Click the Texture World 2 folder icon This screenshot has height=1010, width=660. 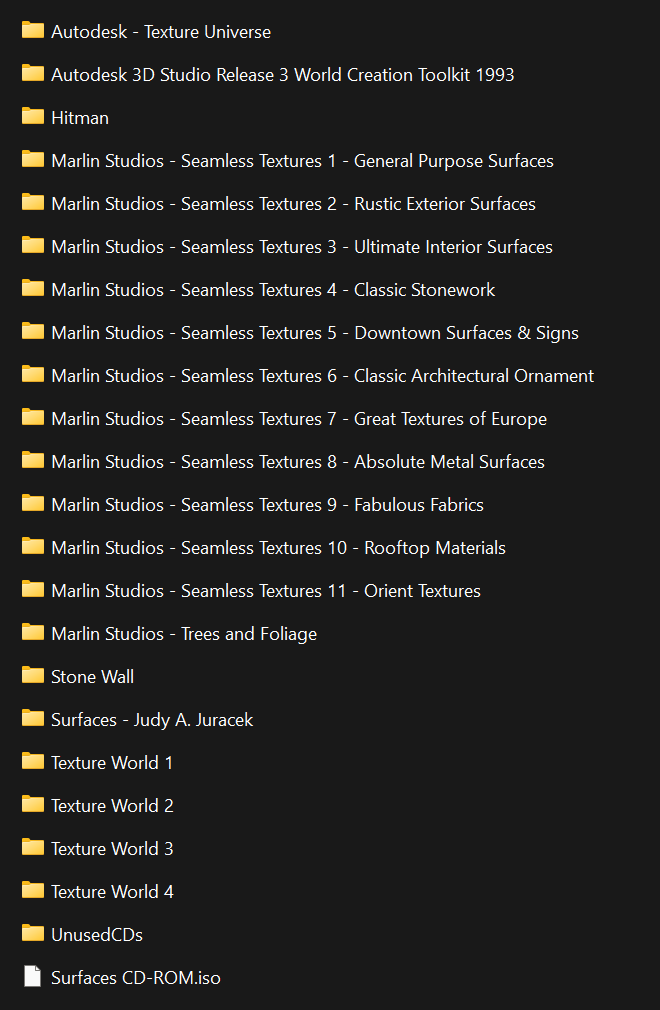point(33,805)
